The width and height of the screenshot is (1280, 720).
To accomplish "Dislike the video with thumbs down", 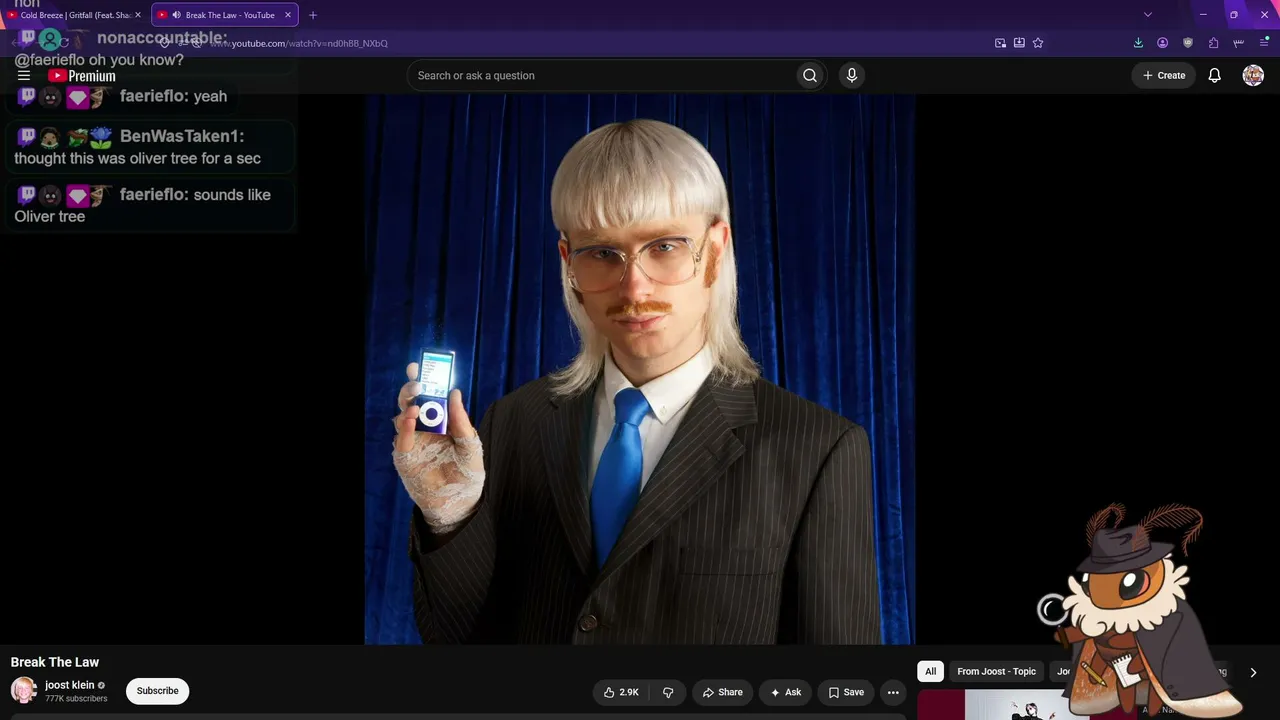I will pyautogui.click(x=668, y=692).
